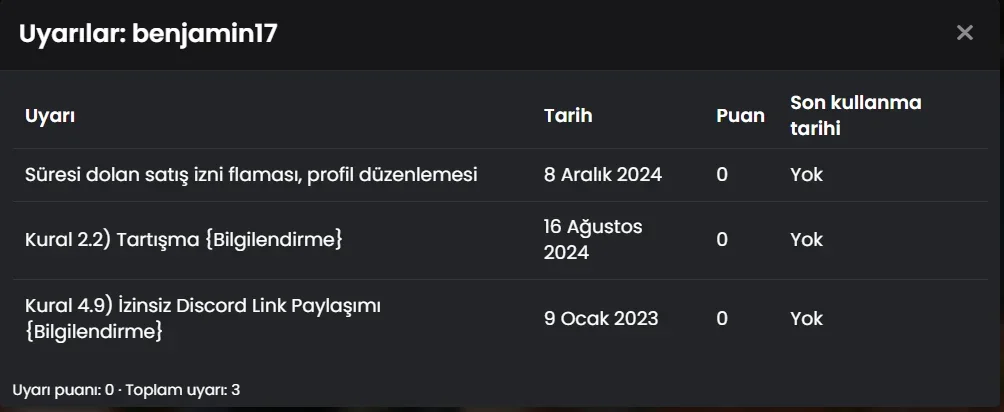Open the Kural 4.9) İzinsiz Discord Link warning

[x=203, y=319]
